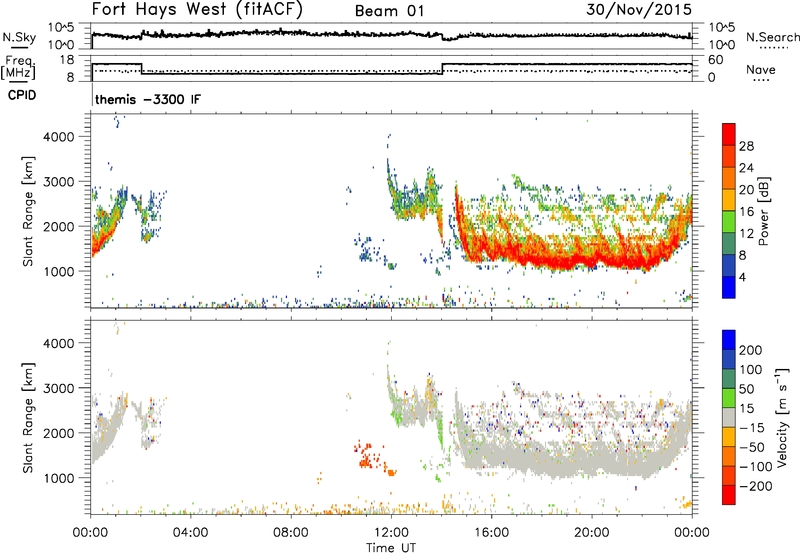Click the '20:00' time tick label
The height and width of the screenshot is (554, 800).
coord(592,533)
